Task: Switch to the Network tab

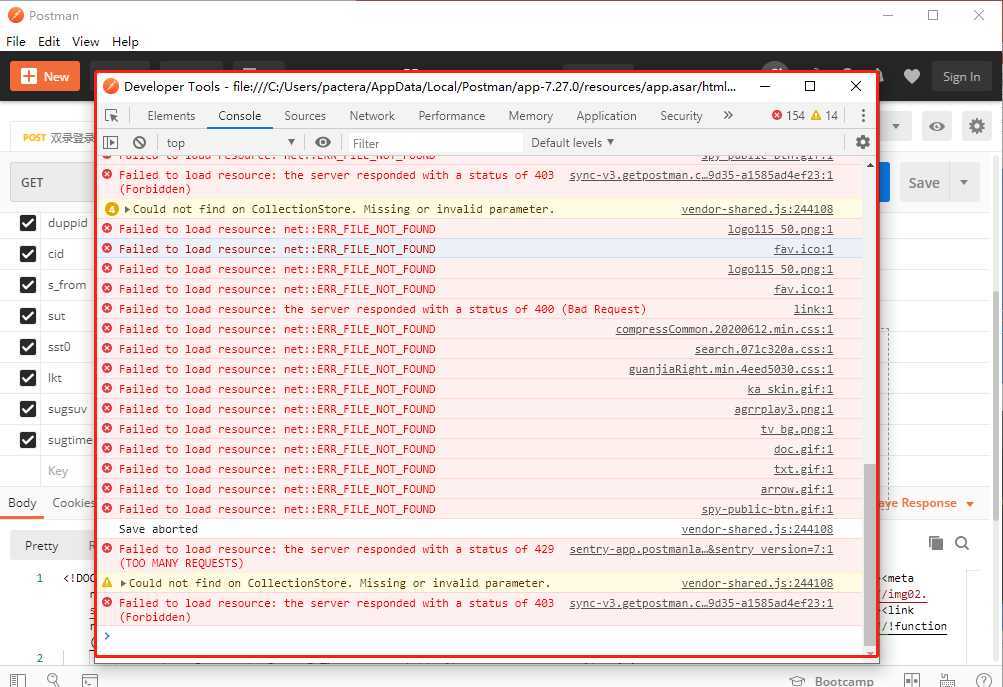Action: pos(372,116)
